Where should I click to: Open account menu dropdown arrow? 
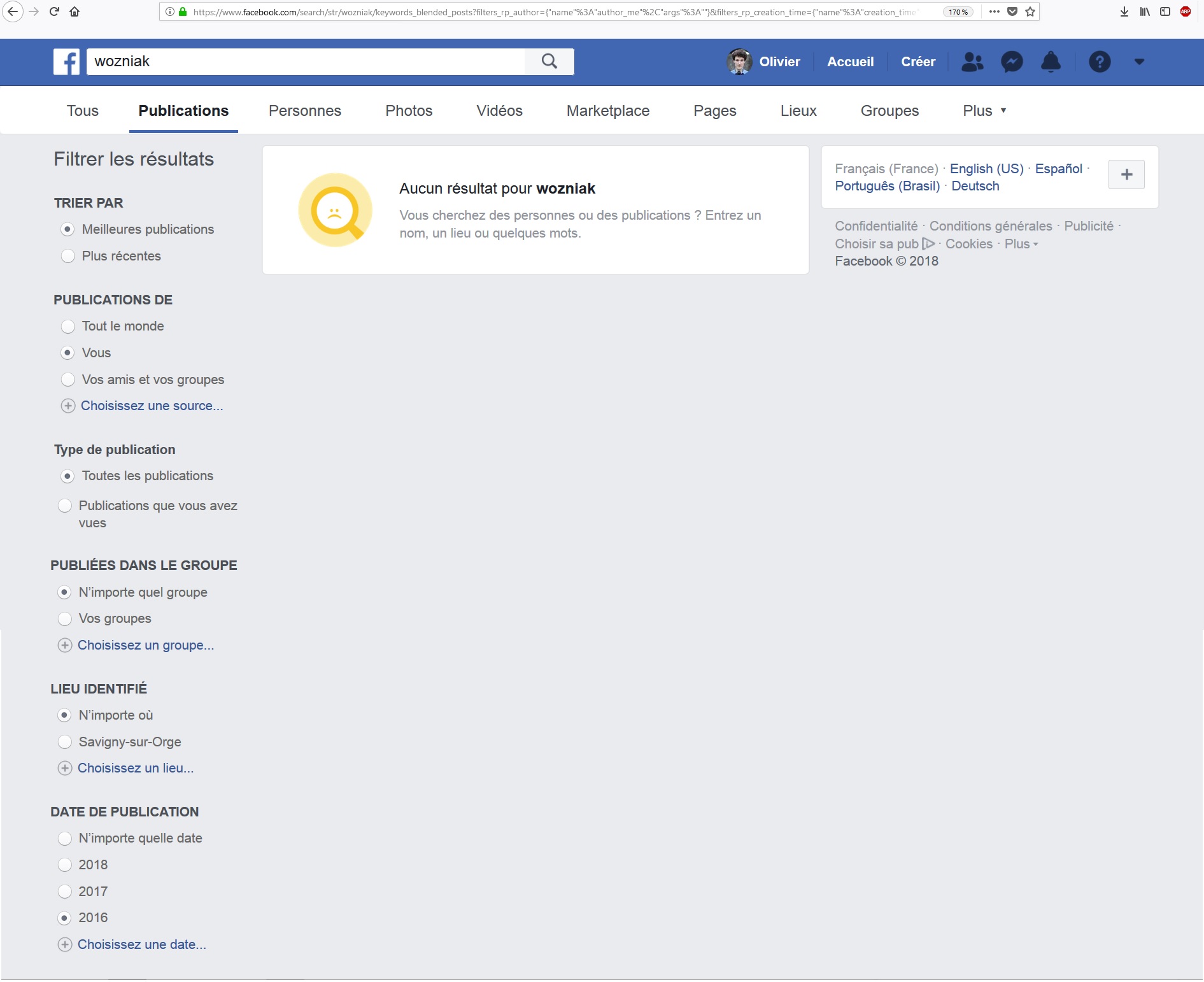1139,62
